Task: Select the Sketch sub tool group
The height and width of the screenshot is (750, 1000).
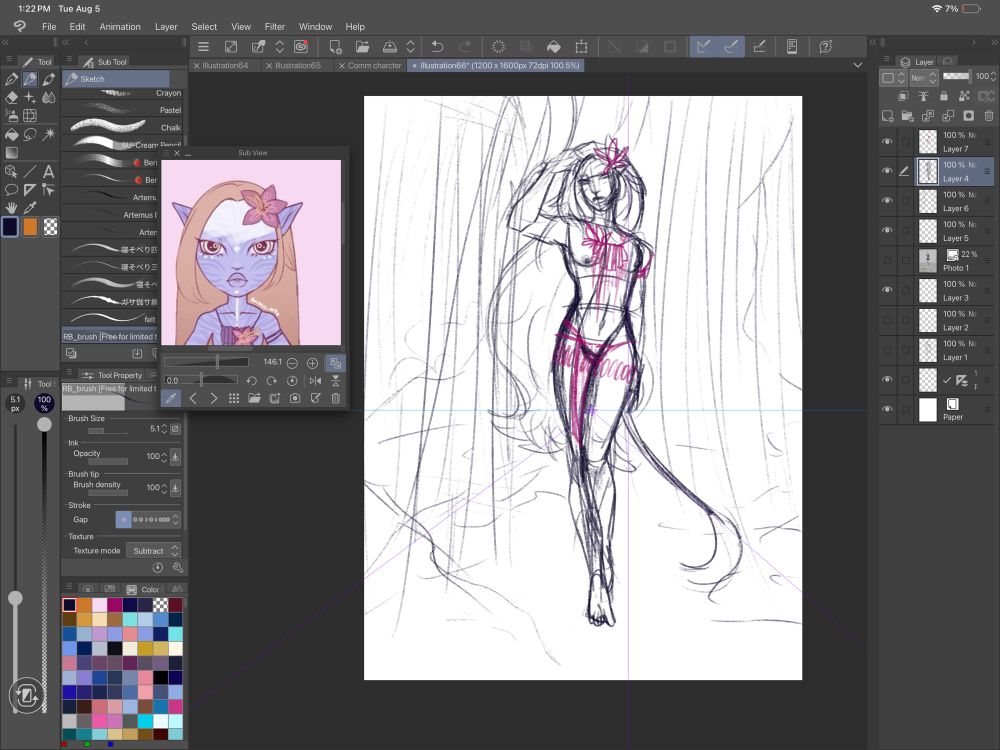Action: click(116, 79)
